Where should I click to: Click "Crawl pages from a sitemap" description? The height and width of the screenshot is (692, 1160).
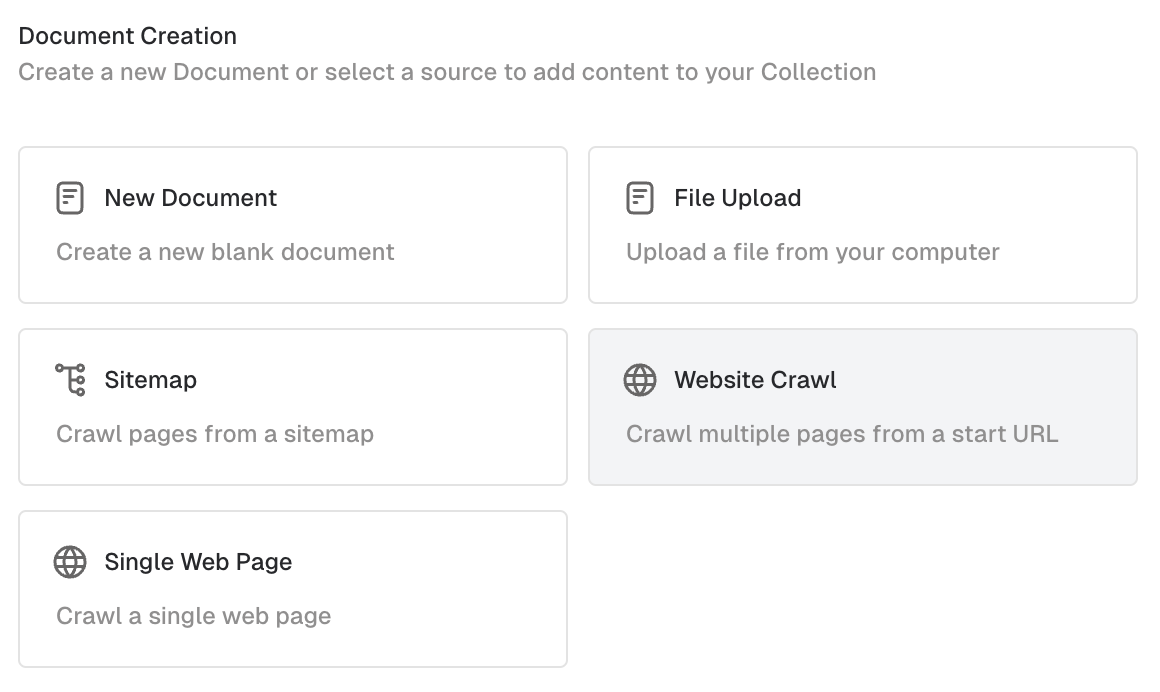point(215,434)
